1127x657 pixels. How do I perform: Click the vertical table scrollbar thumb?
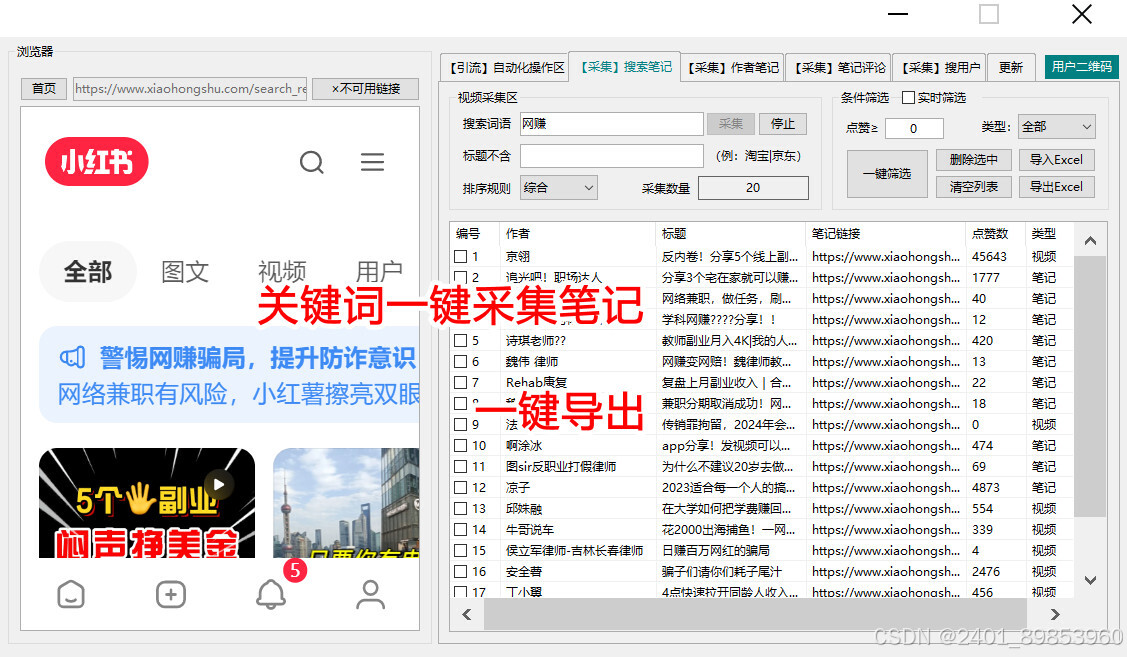click(x=1090, y=385)
